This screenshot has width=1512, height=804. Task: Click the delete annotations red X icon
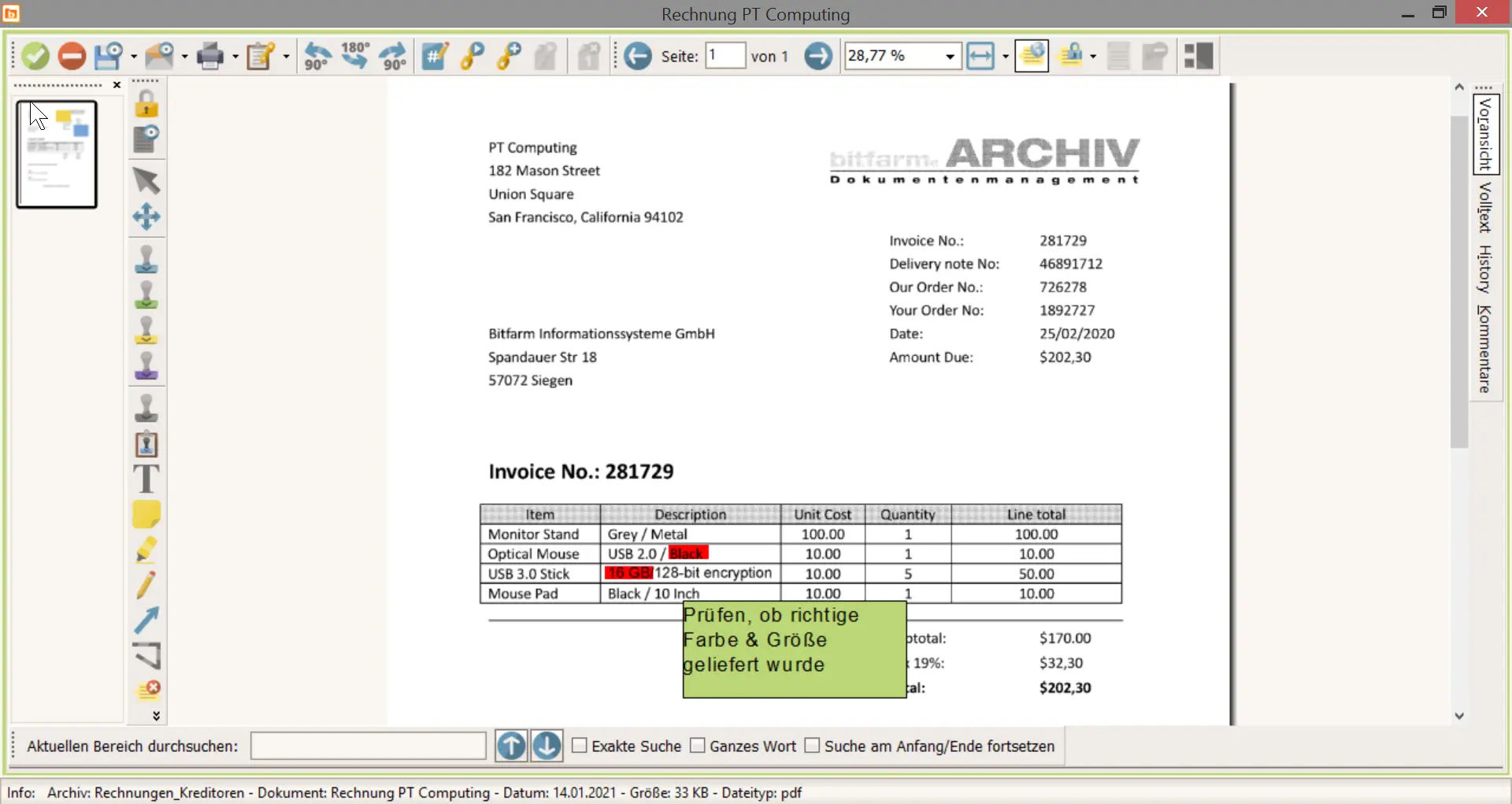click(148, 691)
